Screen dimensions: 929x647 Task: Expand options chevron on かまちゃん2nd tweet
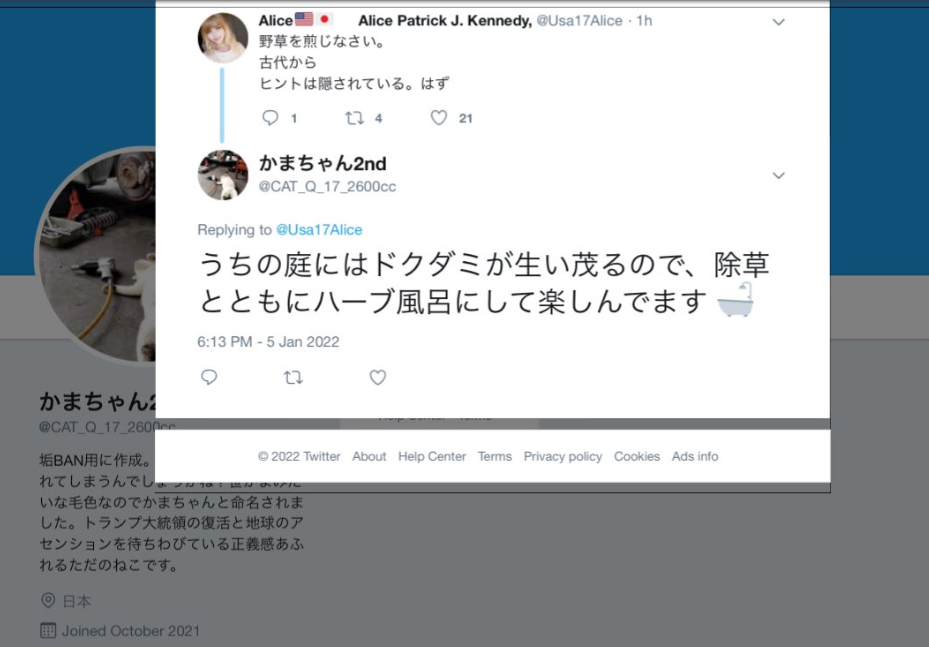779,175
